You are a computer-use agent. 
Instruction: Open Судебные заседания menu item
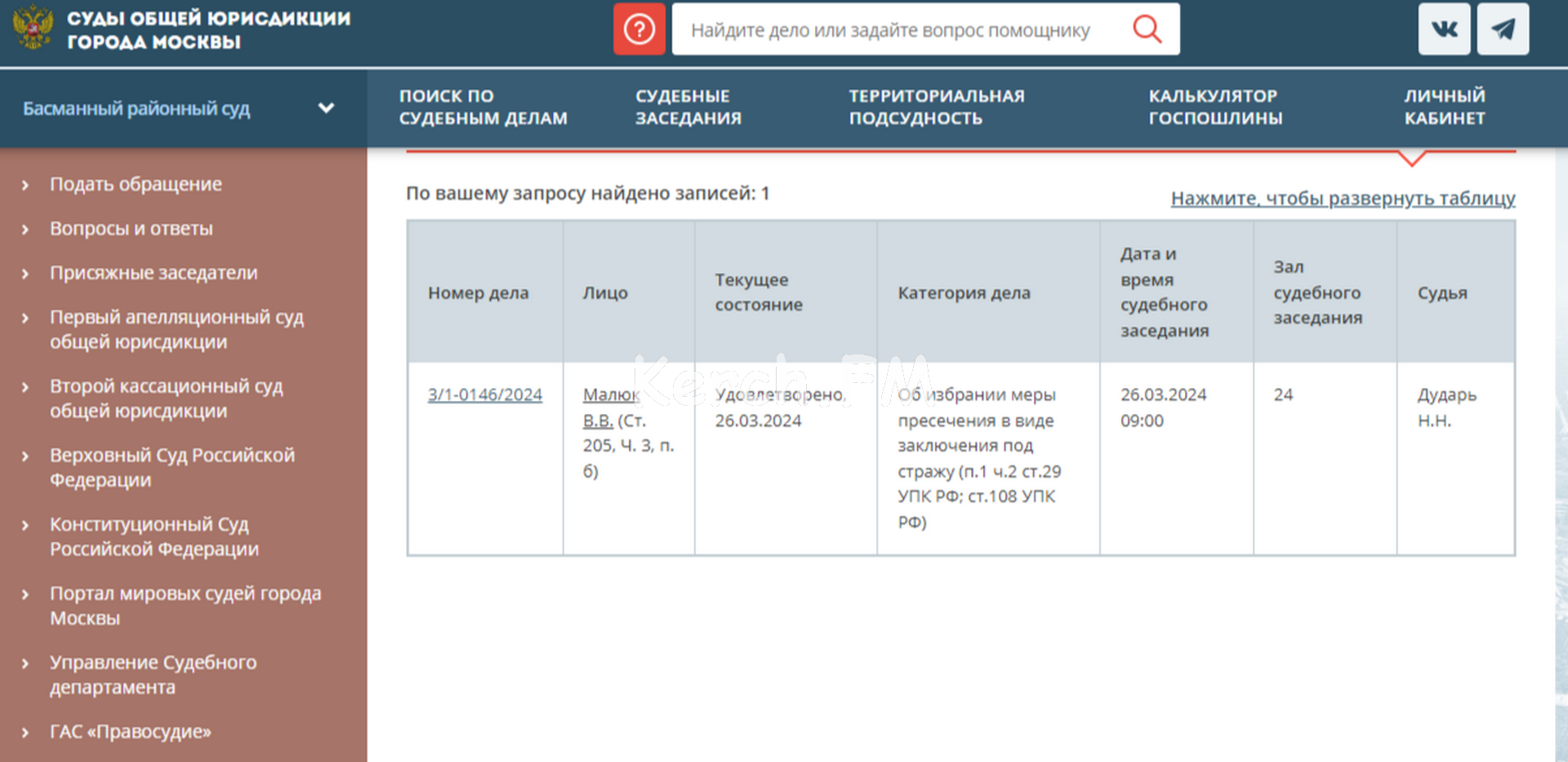688,107
